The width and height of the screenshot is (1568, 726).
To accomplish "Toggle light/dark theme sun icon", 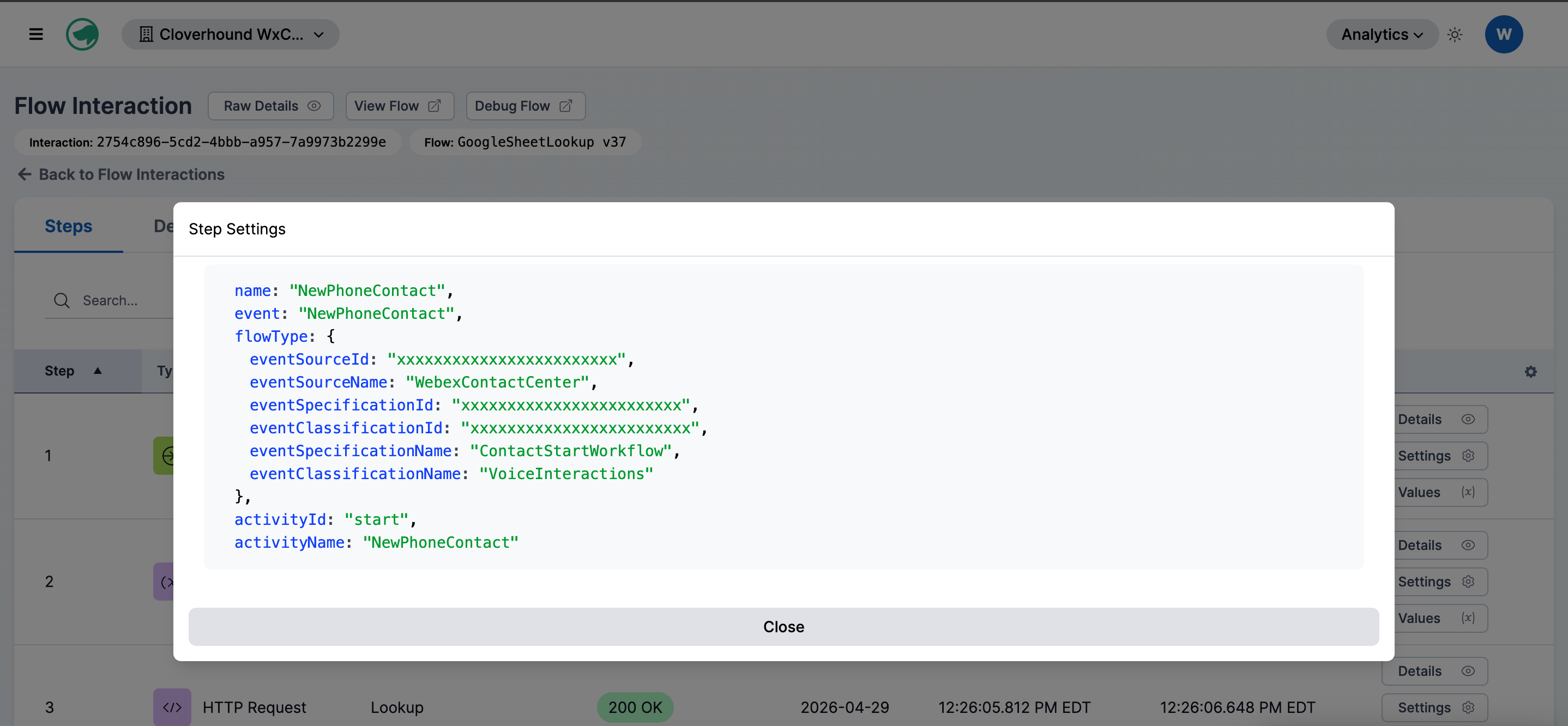I will tap(1455, 35).
